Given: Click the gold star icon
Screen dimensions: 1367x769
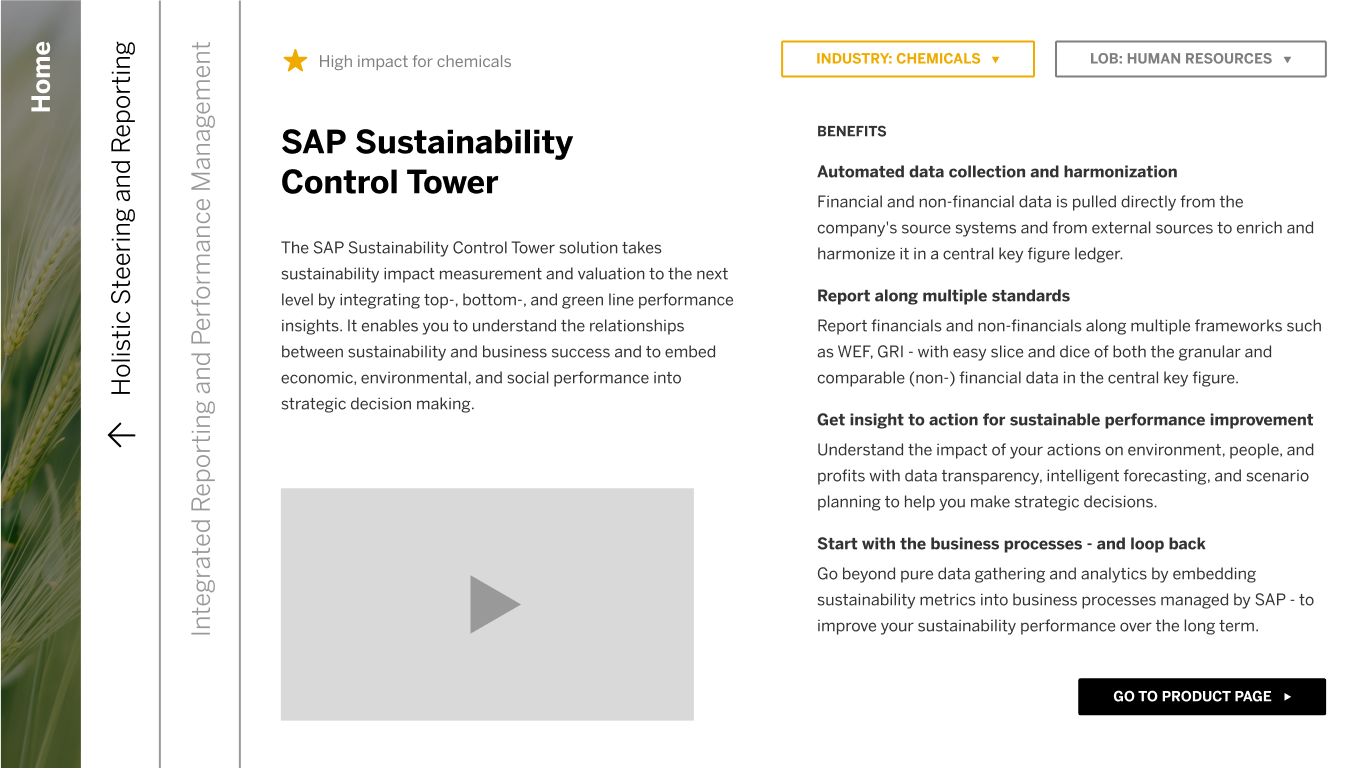Looking at the screenshot, I should click(295, 61).
